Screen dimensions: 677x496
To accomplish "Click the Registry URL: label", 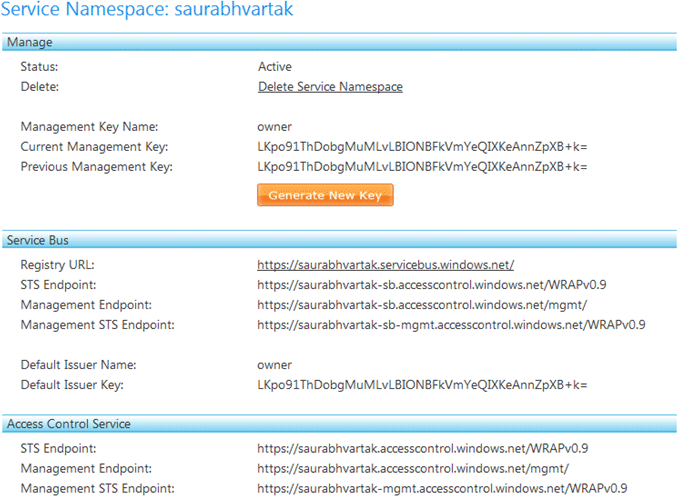I will point(57,265).
